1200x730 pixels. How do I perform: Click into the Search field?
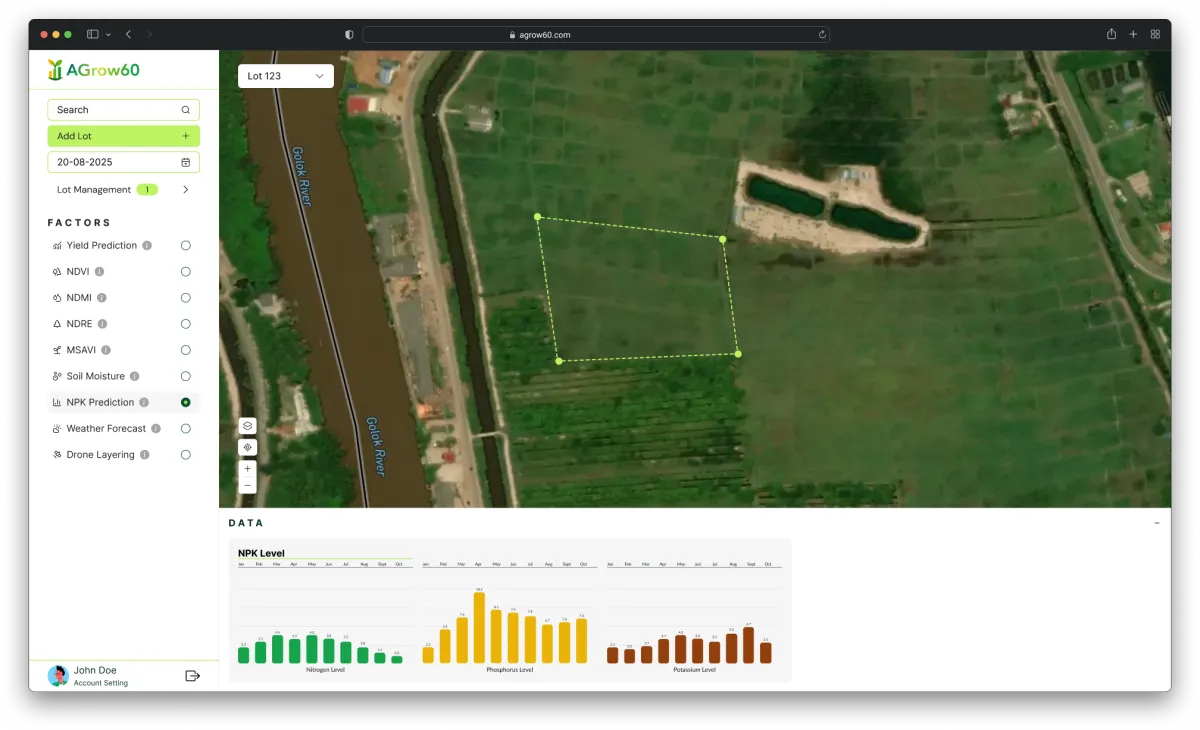[123, 110]
